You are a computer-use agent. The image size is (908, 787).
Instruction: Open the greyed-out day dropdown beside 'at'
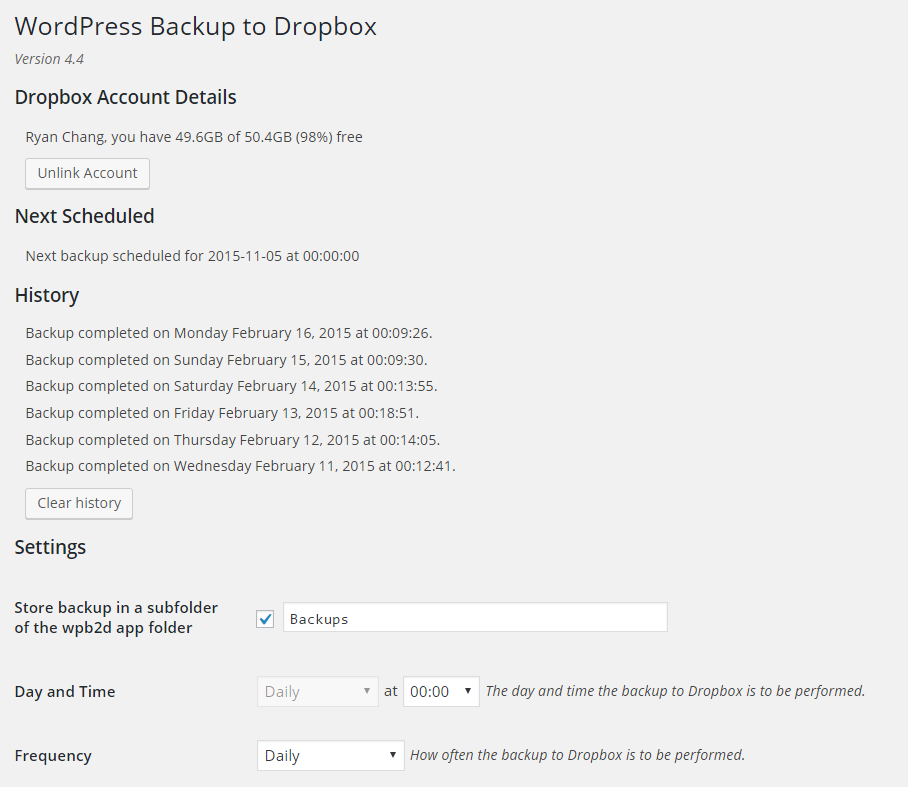(317, 691)
